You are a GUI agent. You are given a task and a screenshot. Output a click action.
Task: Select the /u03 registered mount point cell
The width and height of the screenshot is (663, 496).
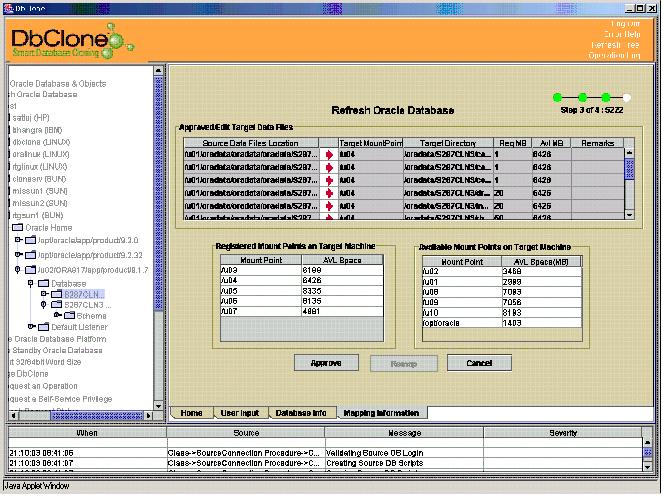click(x=261, y=270)
